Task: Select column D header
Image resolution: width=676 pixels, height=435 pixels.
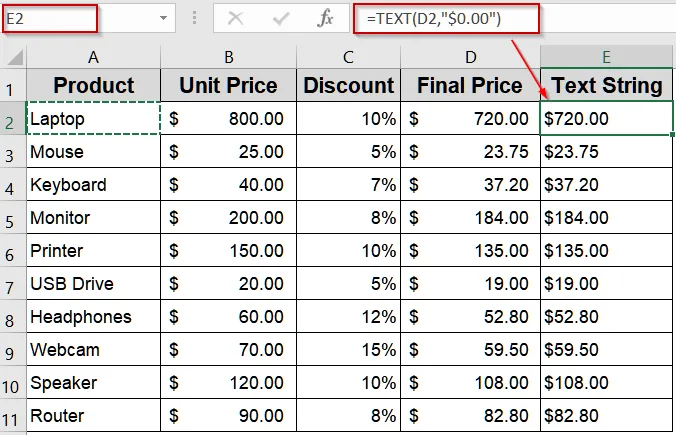Action: 470,57
